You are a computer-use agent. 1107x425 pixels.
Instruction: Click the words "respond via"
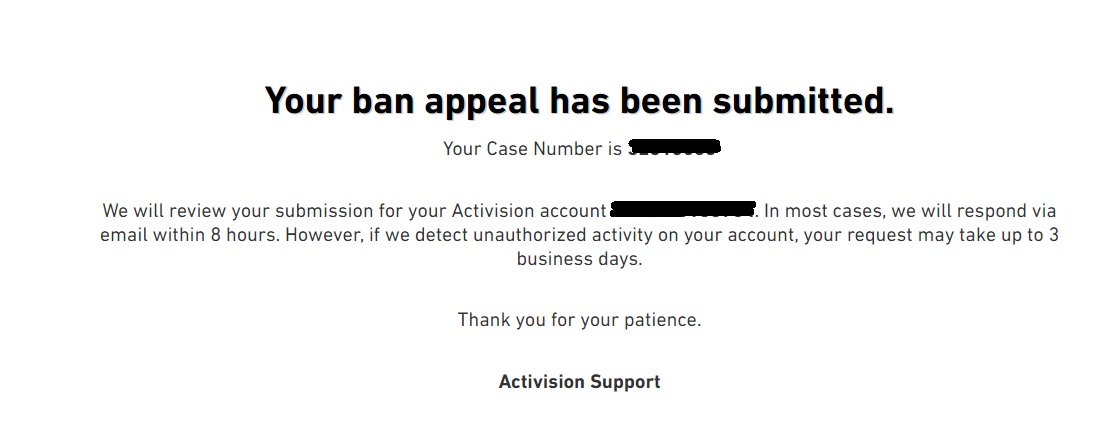tap(1007, 211)
